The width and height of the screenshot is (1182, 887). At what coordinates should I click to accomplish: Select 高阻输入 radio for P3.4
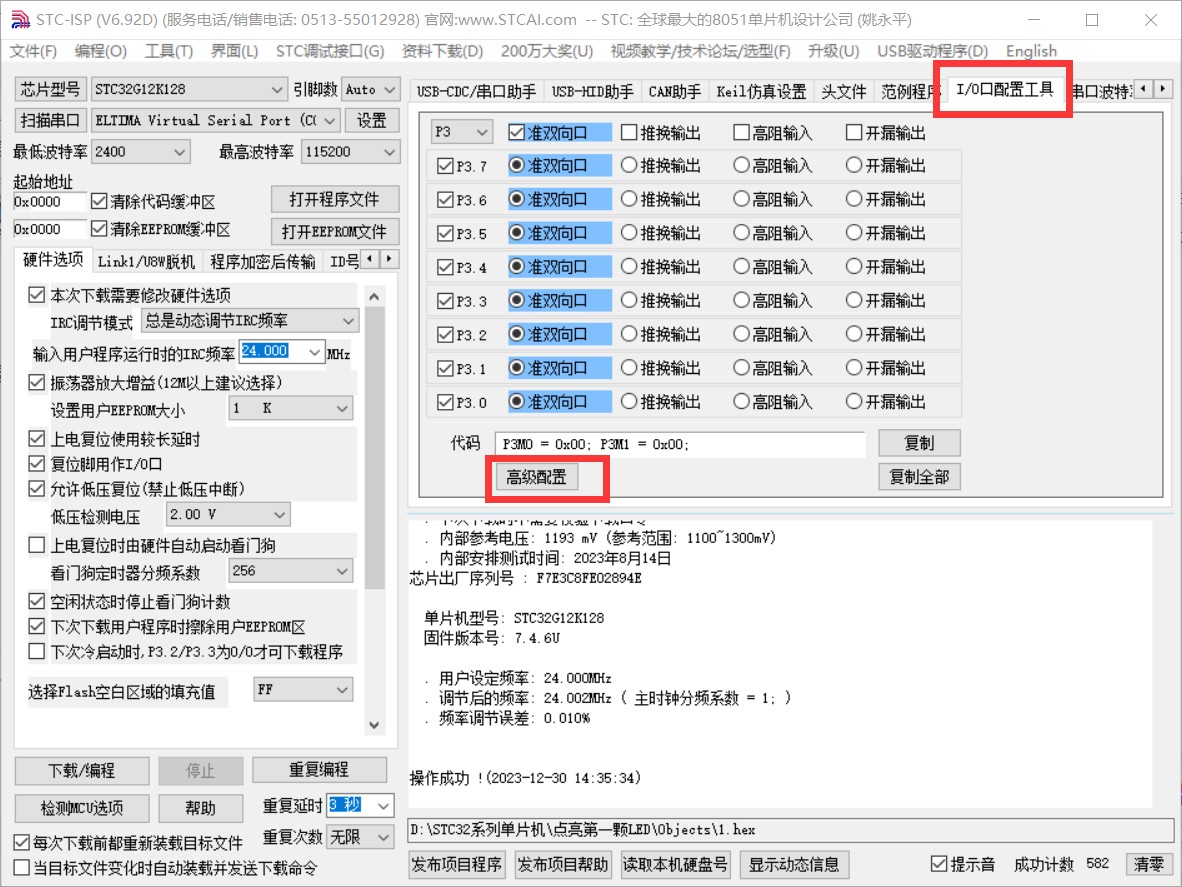[x=742, y=266]
